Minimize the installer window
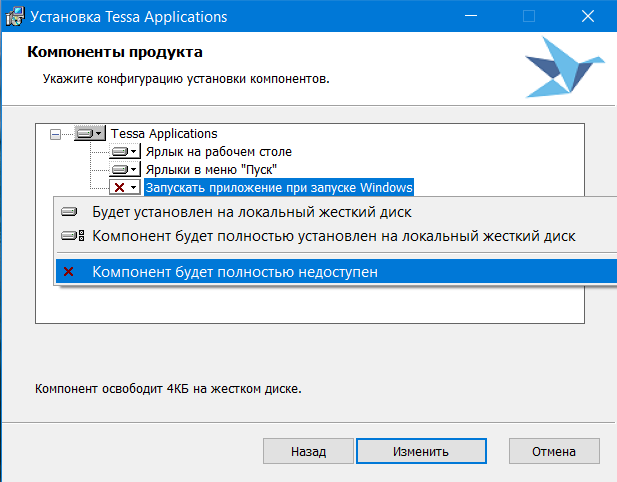The width and height of the screenshot is (617, 482). [471, 16]
